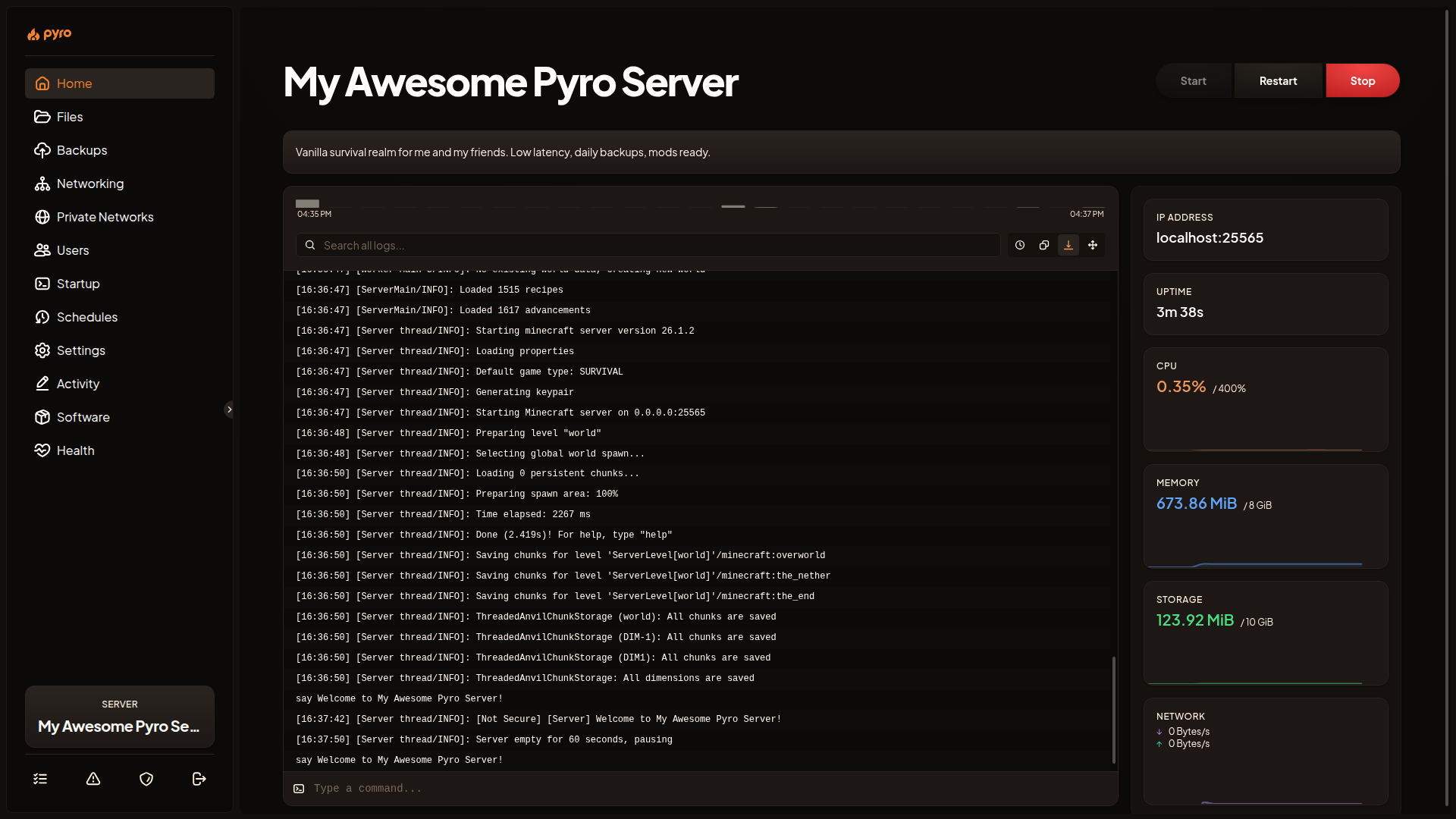This screenshot has height=819, width=1456.
Task: Click the checklist icon in sidebar footer
Action: [40, 779]
